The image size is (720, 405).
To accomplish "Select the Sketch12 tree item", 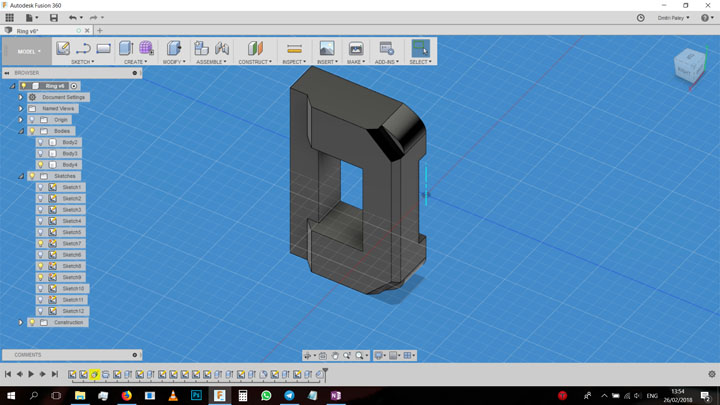I will click(x=61, y=311).
